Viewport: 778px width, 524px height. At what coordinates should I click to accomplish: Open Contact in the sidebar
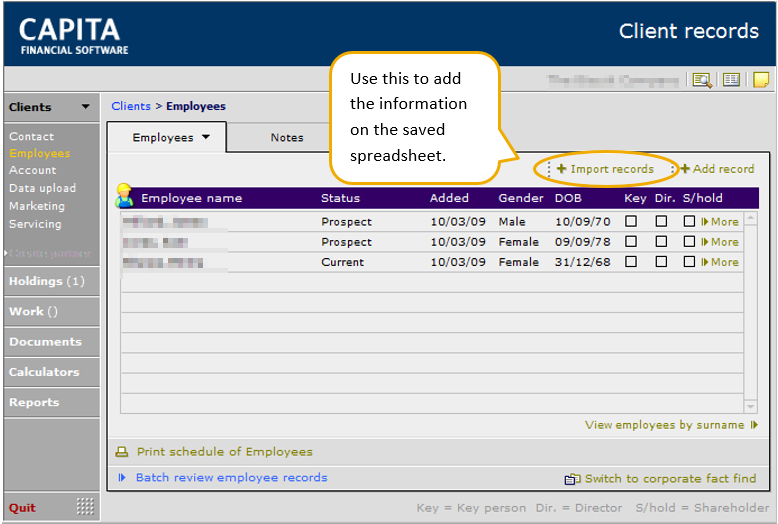click(31, 136)
